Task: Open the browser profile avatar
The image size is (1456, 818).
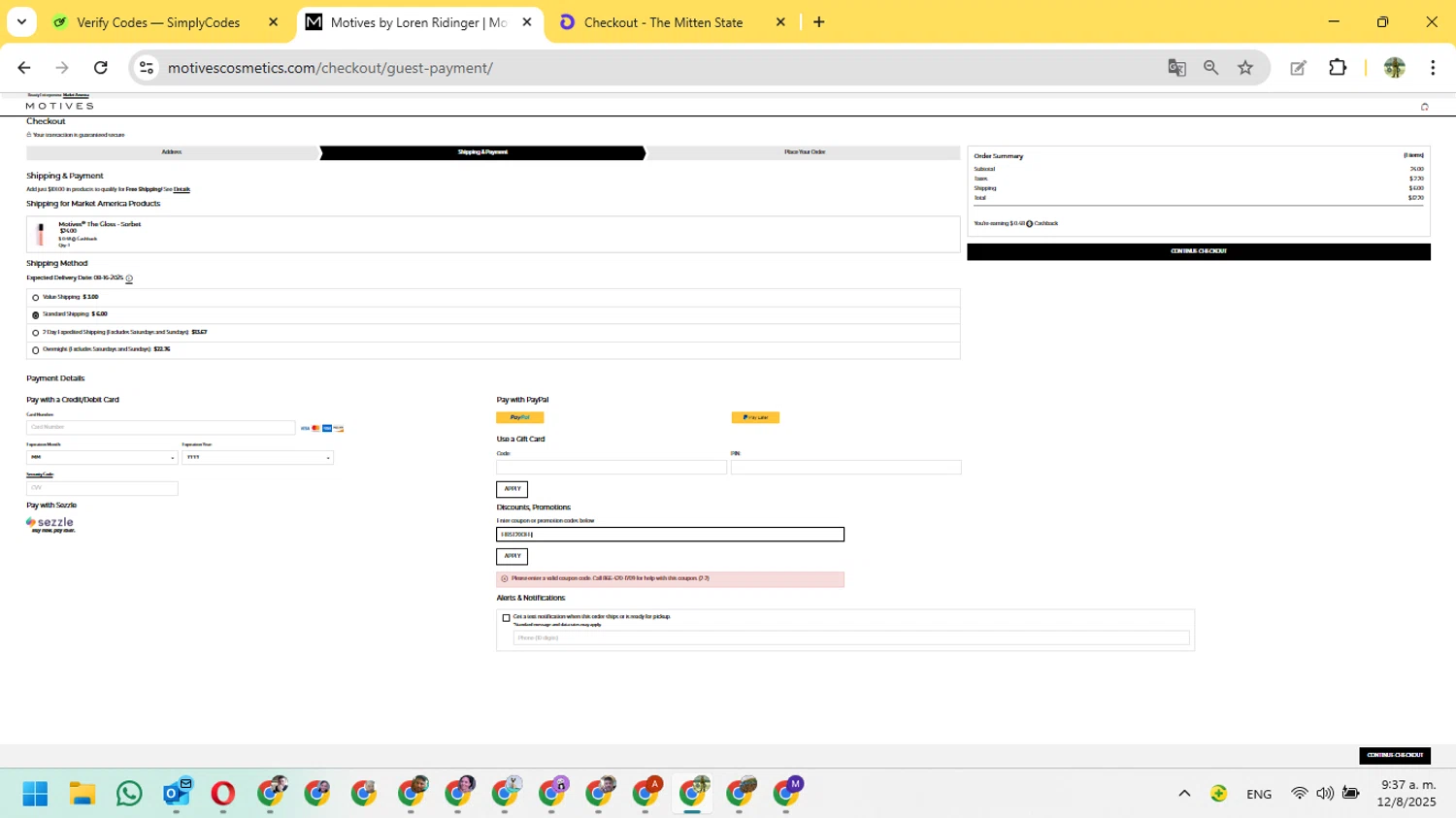Action: (1395, 68)
